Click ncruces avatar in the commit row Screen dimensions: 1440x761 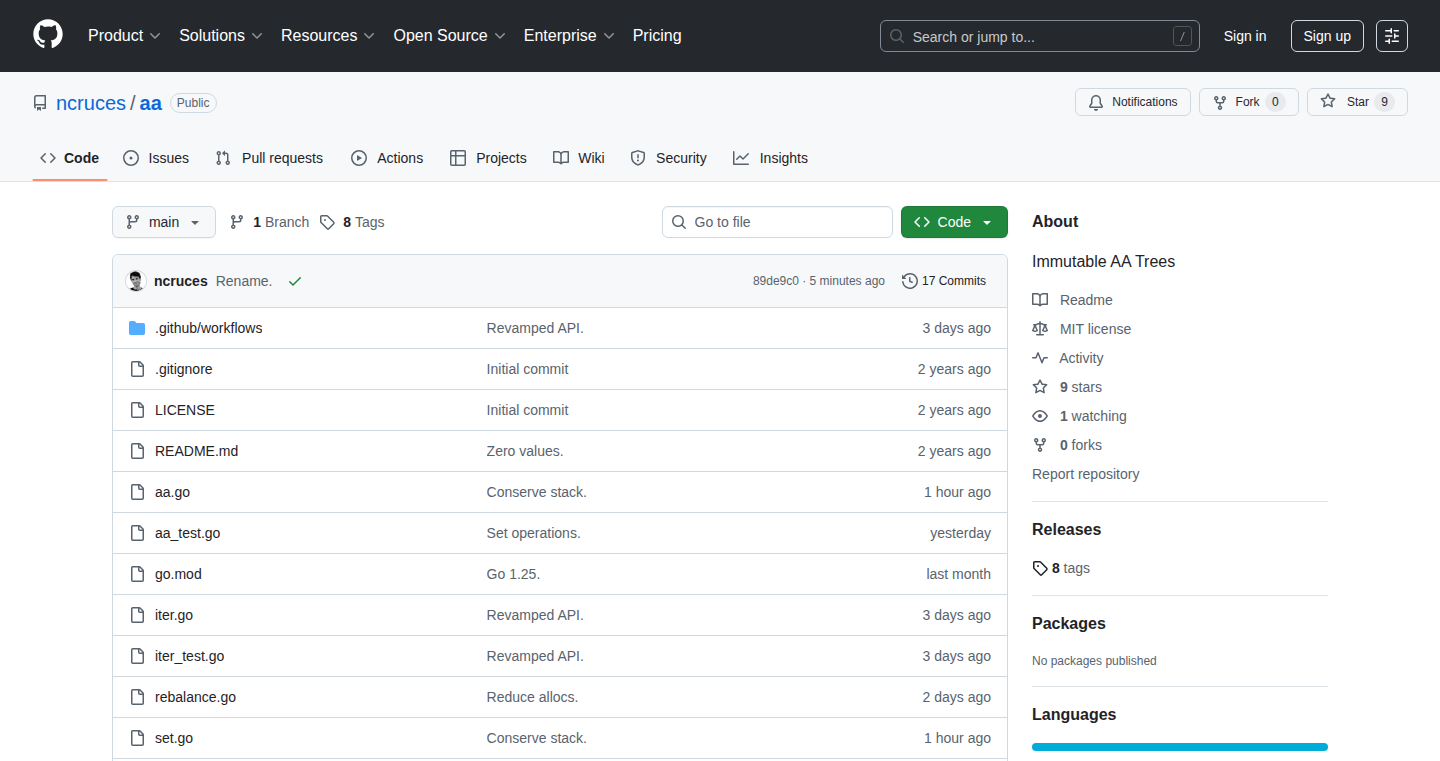(136, 281)
